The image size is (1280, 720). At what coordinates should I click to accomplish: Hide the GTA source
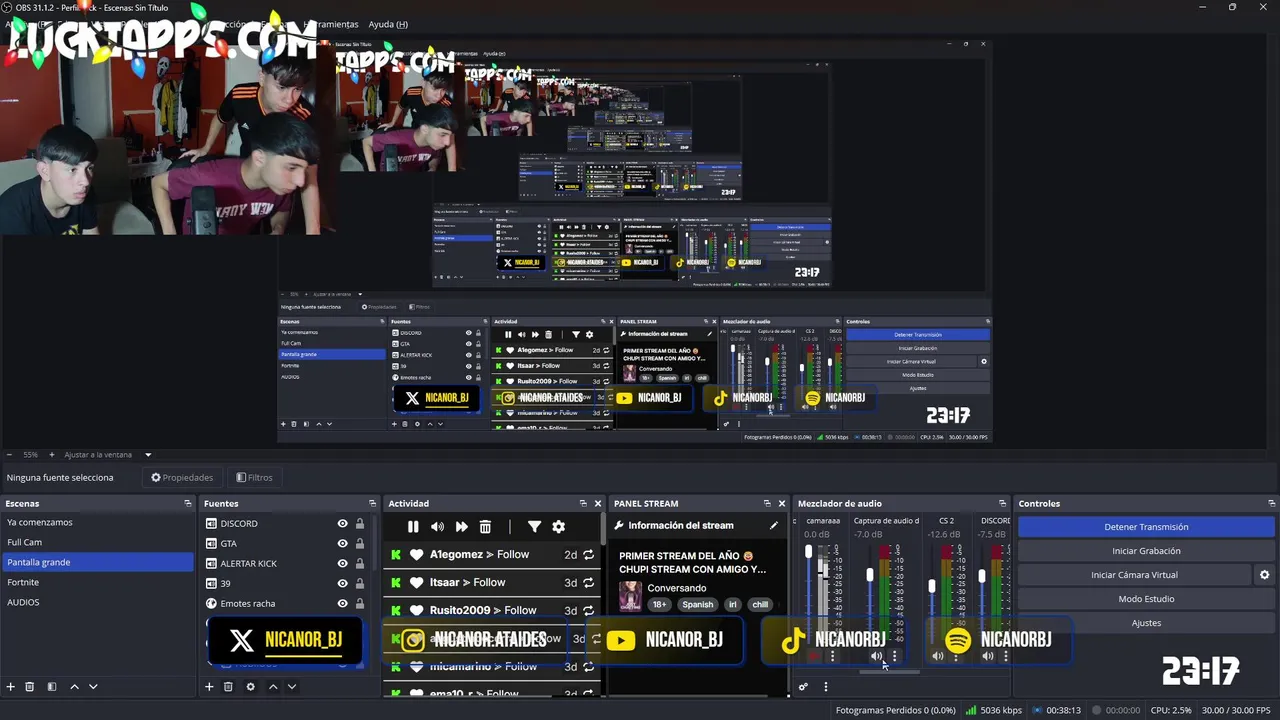[x=342, y=543]
